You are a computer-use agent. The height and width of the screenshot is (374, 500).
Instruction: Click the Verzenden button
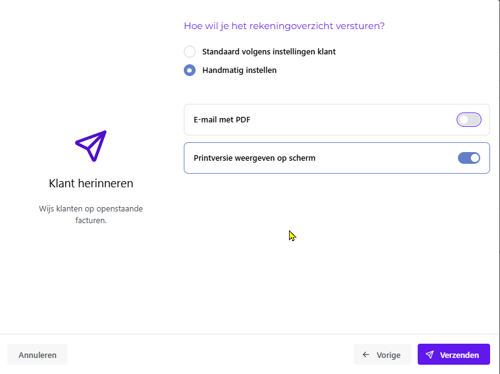(x=454, y=355)
